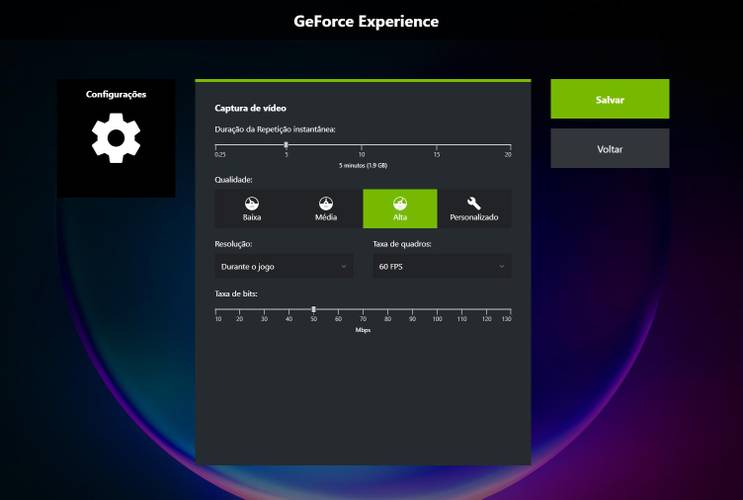The image size is (743, 500).
Task: Click the Configurações gear icon
Action: tap(116, 138)
